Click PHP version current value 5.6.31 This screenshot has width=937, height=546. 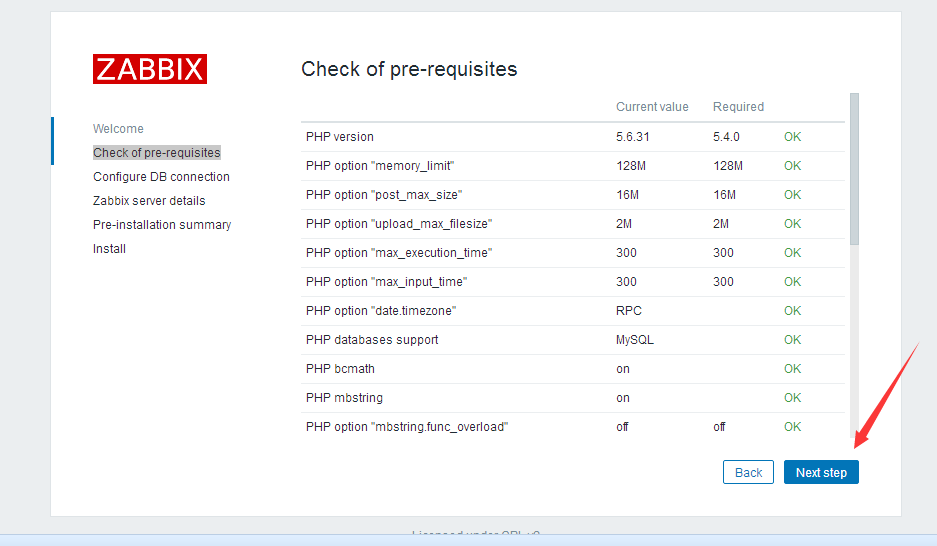tap(632, 137)
